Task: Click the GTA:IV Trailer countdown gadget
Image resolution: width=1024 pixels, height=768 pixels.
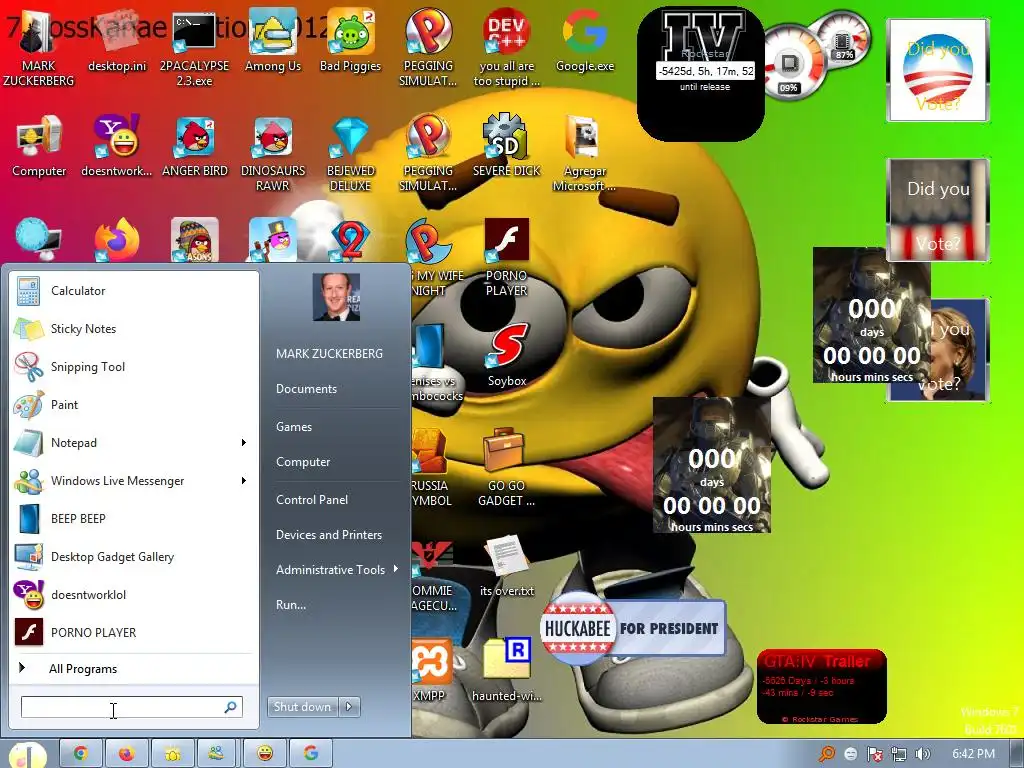Action: tap(822, 686)
